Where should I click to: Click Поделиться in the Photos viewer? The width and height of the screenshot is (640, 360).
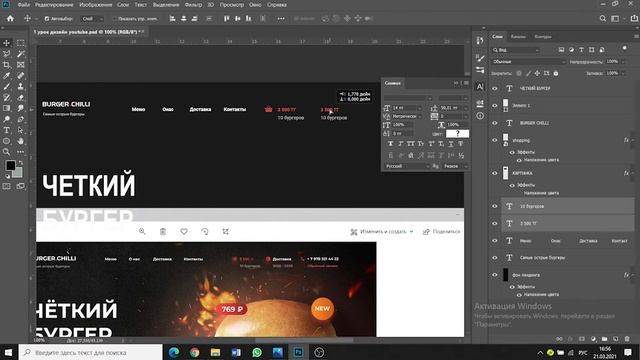point(442,231)
